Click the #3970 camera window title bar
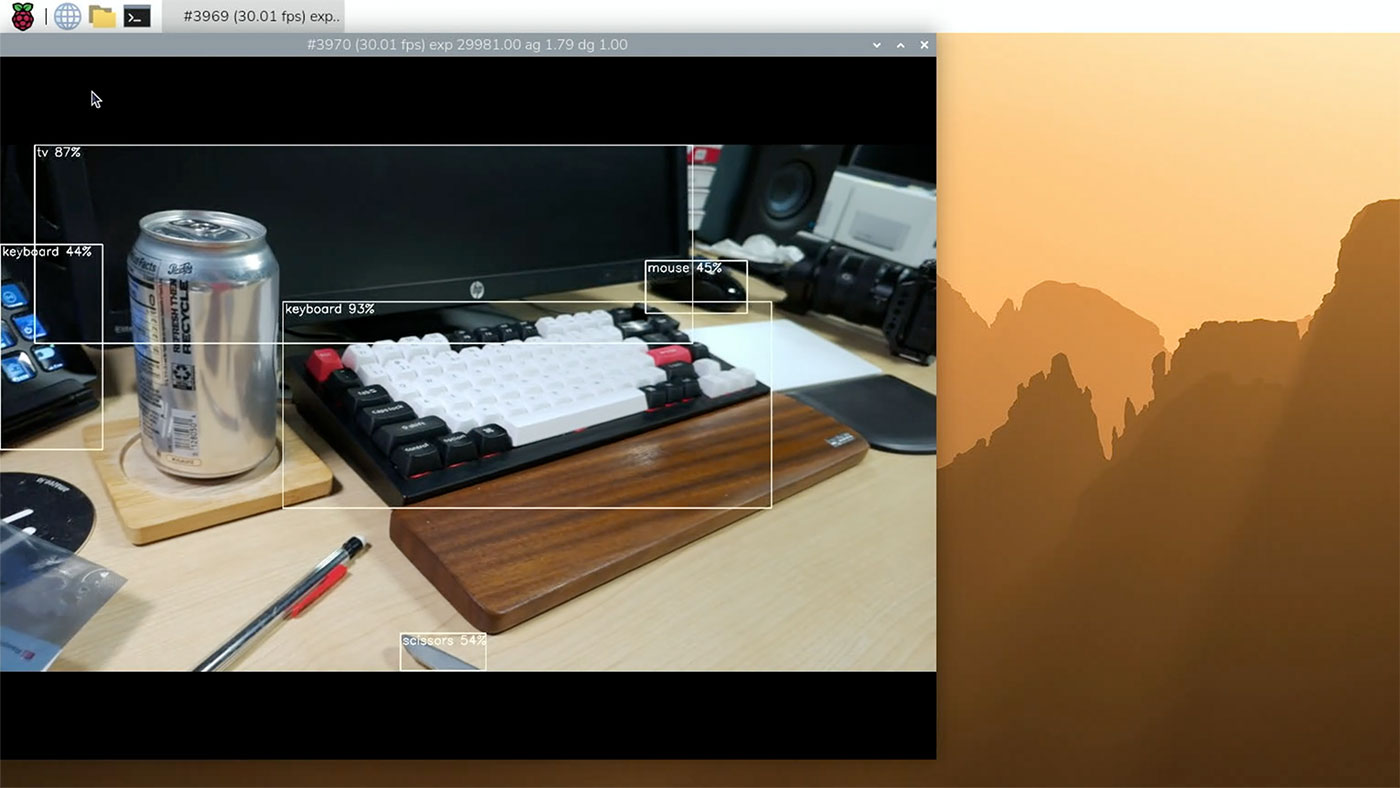 pos(468,45)
